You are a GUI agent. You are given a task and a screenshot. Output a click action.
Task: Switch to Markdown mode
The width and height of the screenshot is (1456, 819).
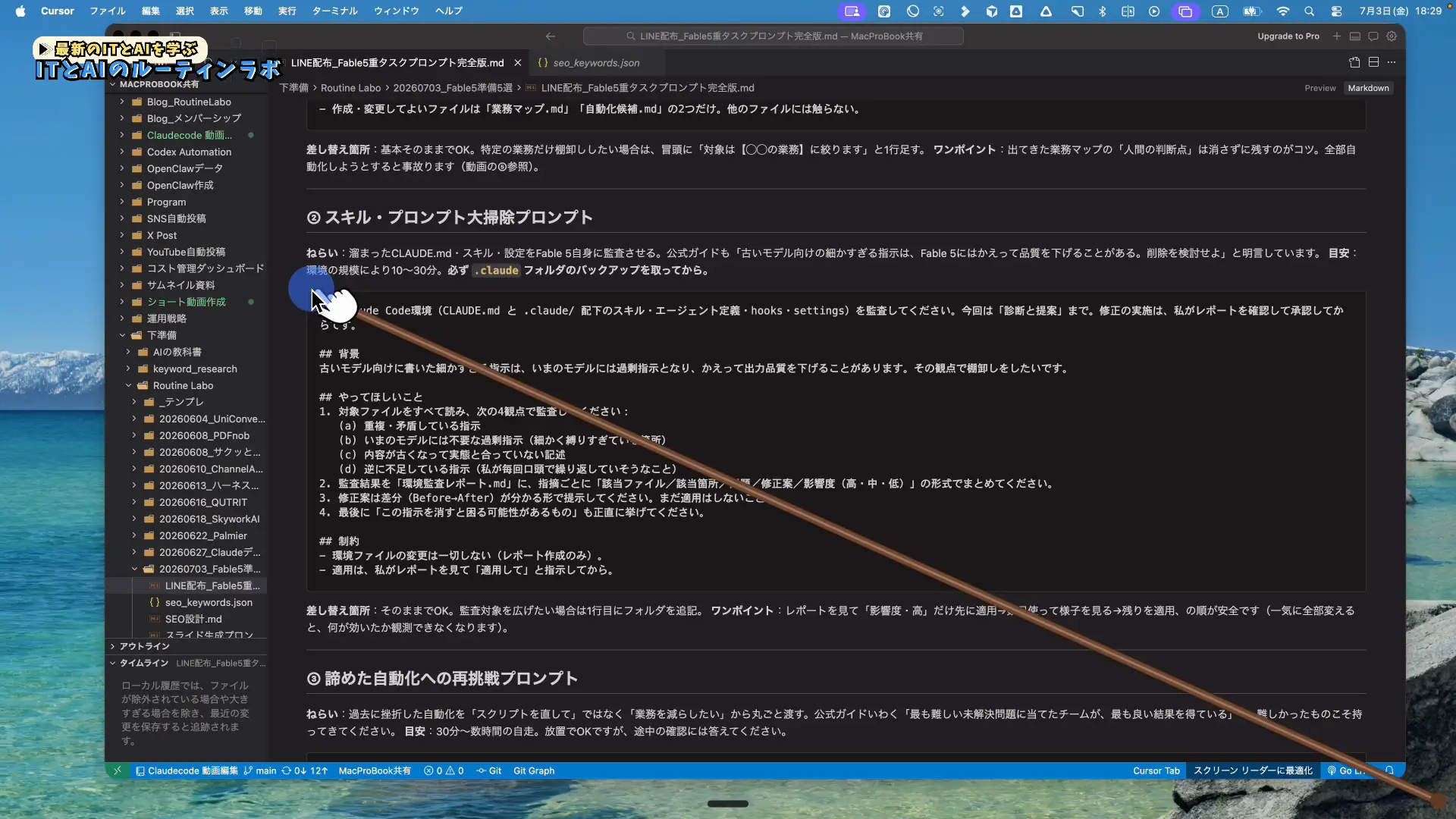coord(1368,88)
